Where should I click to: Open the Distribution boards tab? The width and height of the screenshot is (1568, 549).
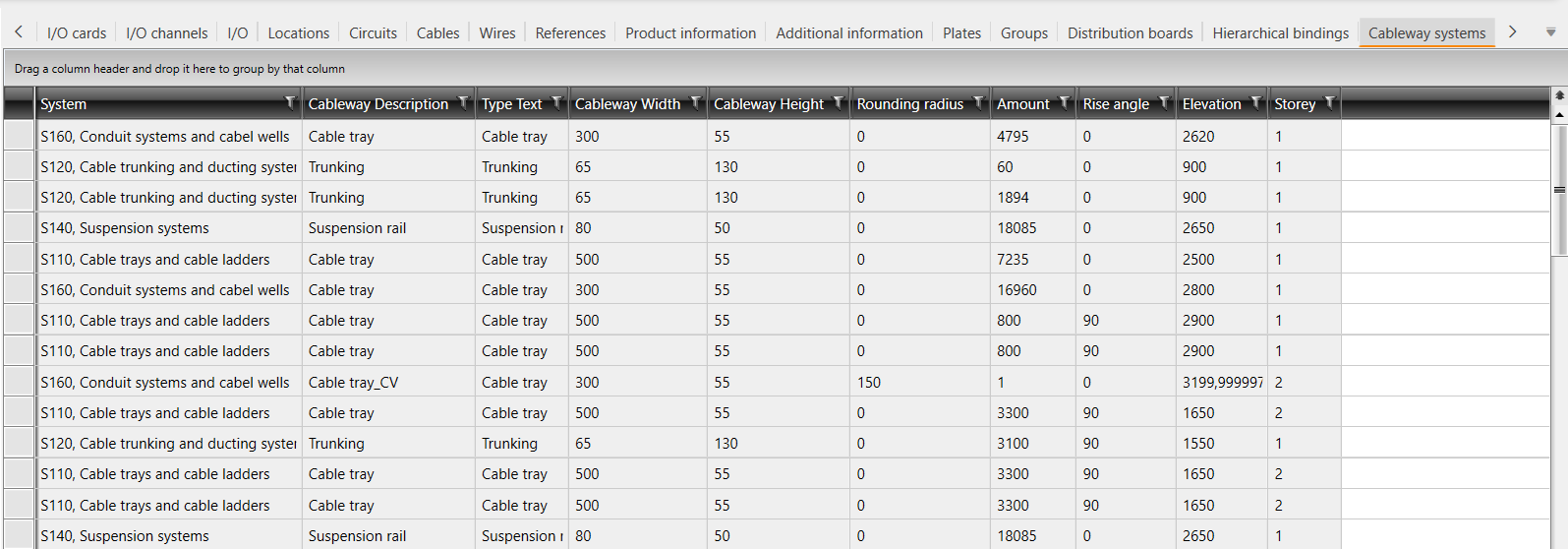1130,33
